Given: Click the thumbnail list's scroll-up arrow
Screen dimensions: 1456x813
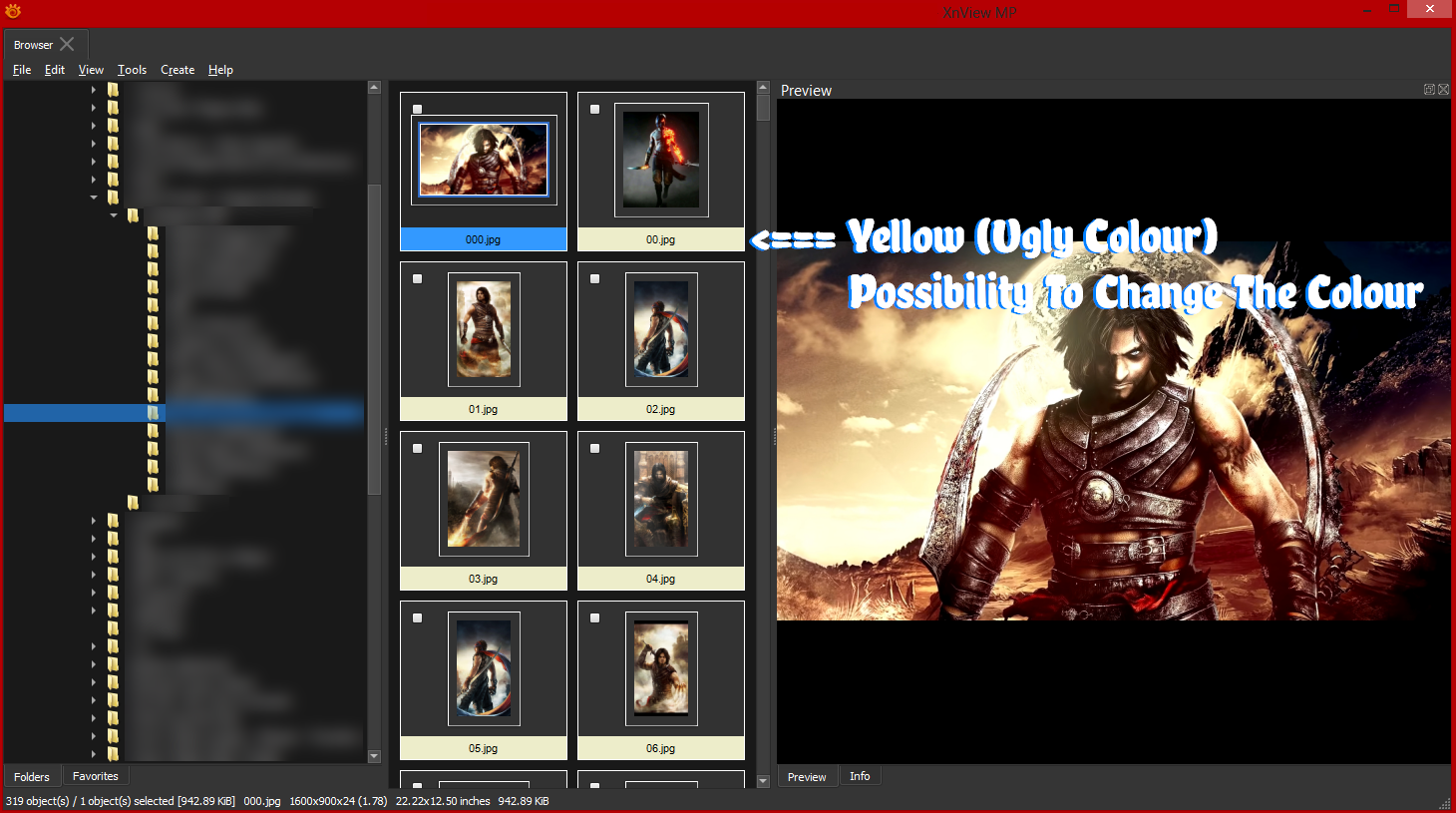Looking at the screenshot, I should tap(763, 87).
